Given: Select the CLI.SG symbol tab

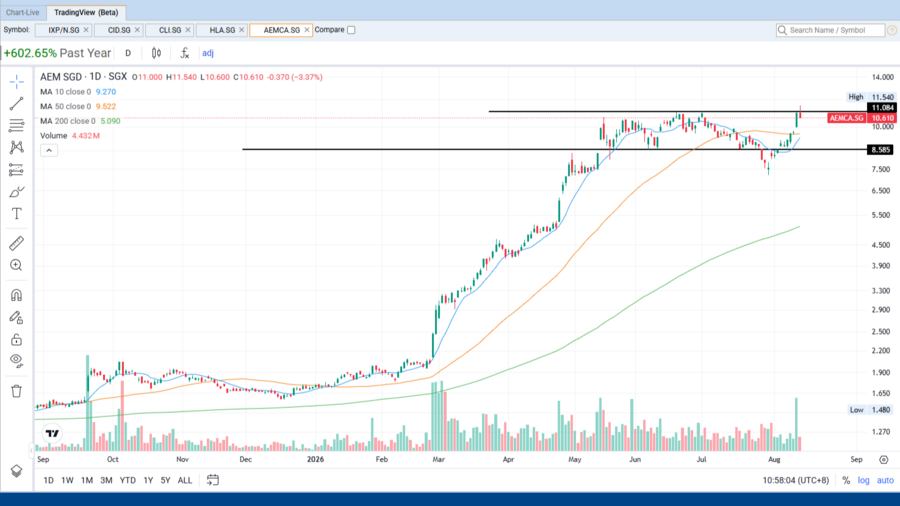Looking at the screenshot, I should click(170, 30).
